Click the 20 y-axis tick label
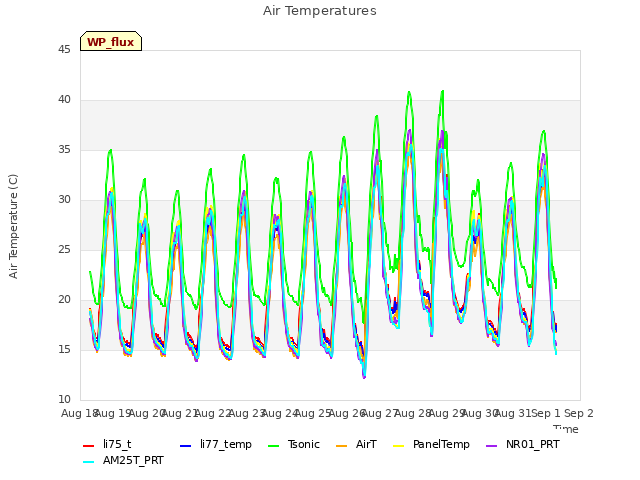640x480 pixels. 64,300
